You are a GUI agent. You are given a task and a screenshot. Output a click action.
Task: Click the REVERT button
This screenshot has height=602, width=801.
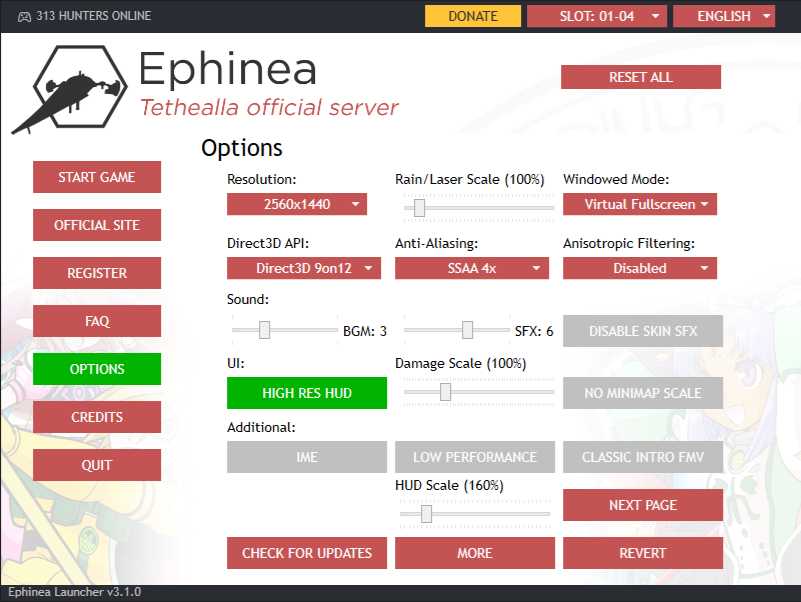643,553
